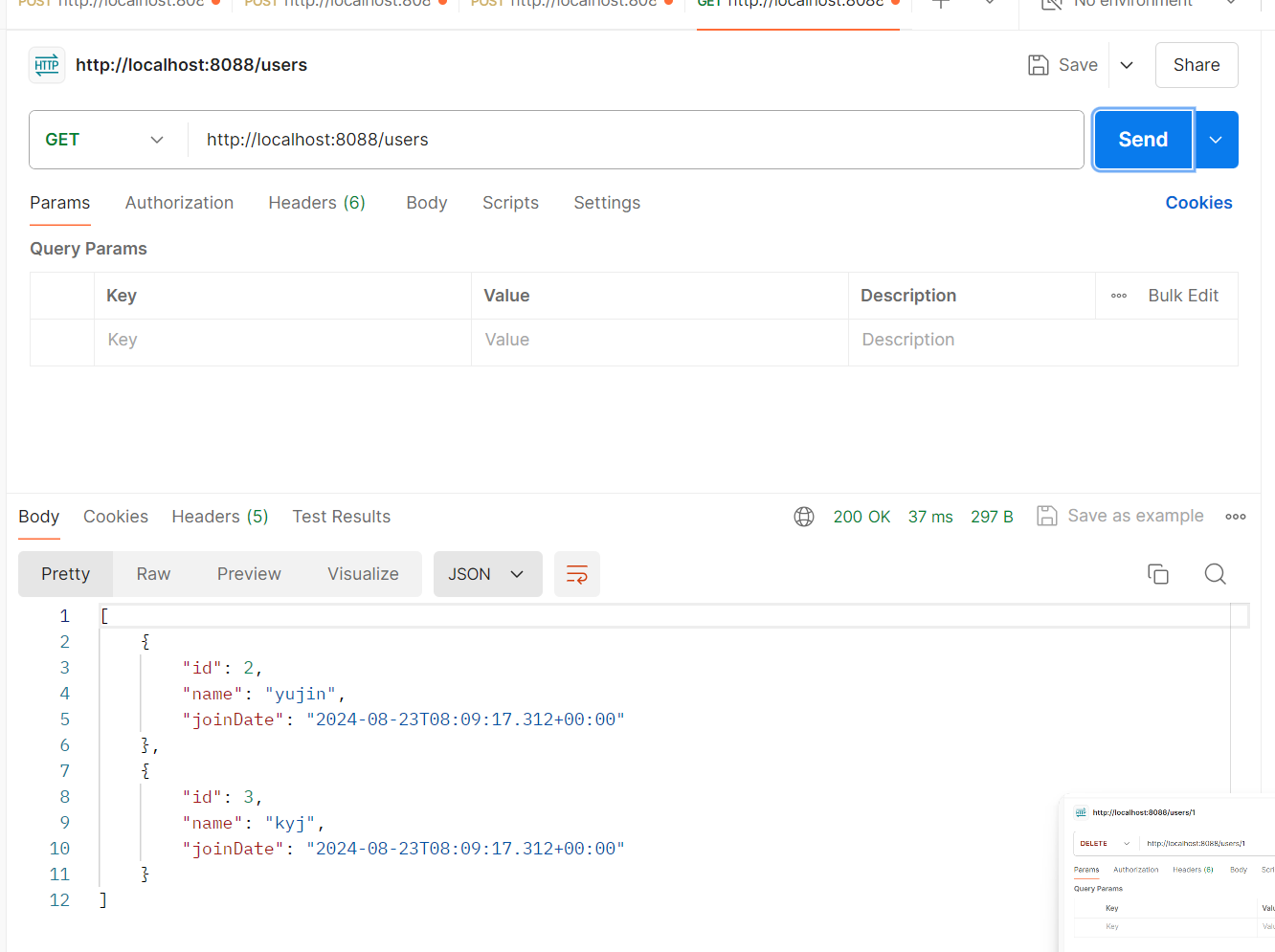
Task: Click the Save floppy disk icon
Action: 1039,65
